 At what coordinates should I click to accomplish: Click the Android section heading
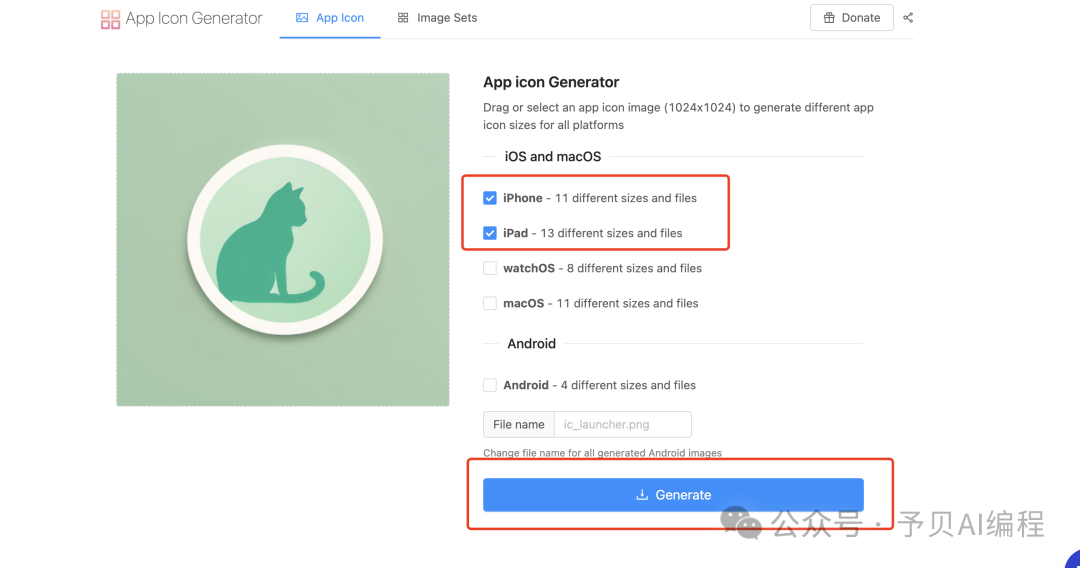[x=531, y=344]
